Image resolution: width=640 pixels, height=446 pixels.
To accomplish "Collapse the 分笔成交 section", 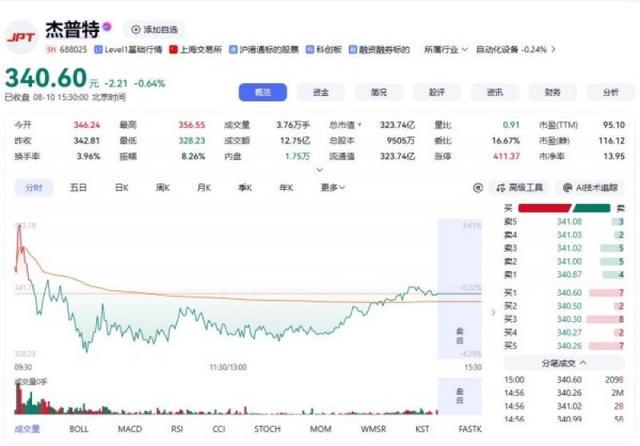I will [564, 363].
